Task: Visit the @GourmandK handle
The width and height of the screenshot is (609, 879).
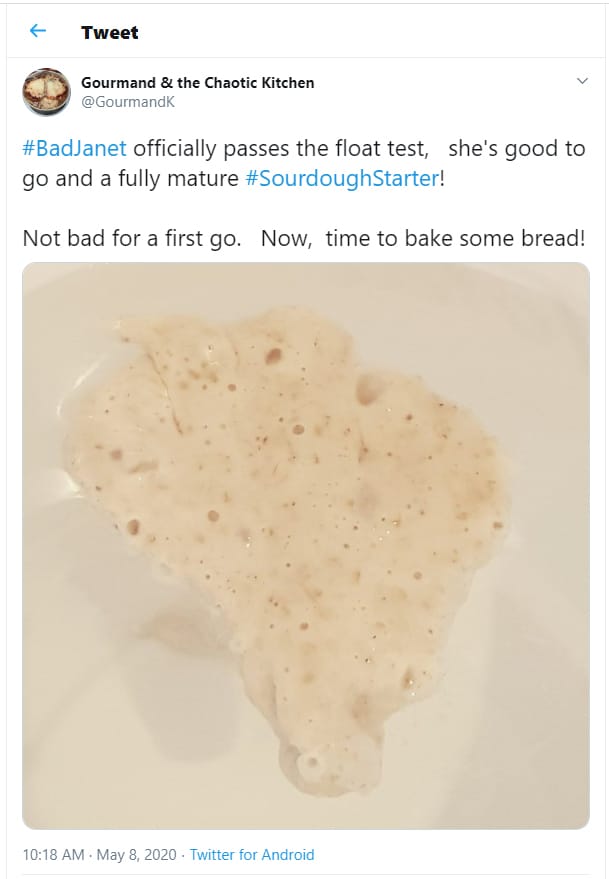Action: click(128, 102)
